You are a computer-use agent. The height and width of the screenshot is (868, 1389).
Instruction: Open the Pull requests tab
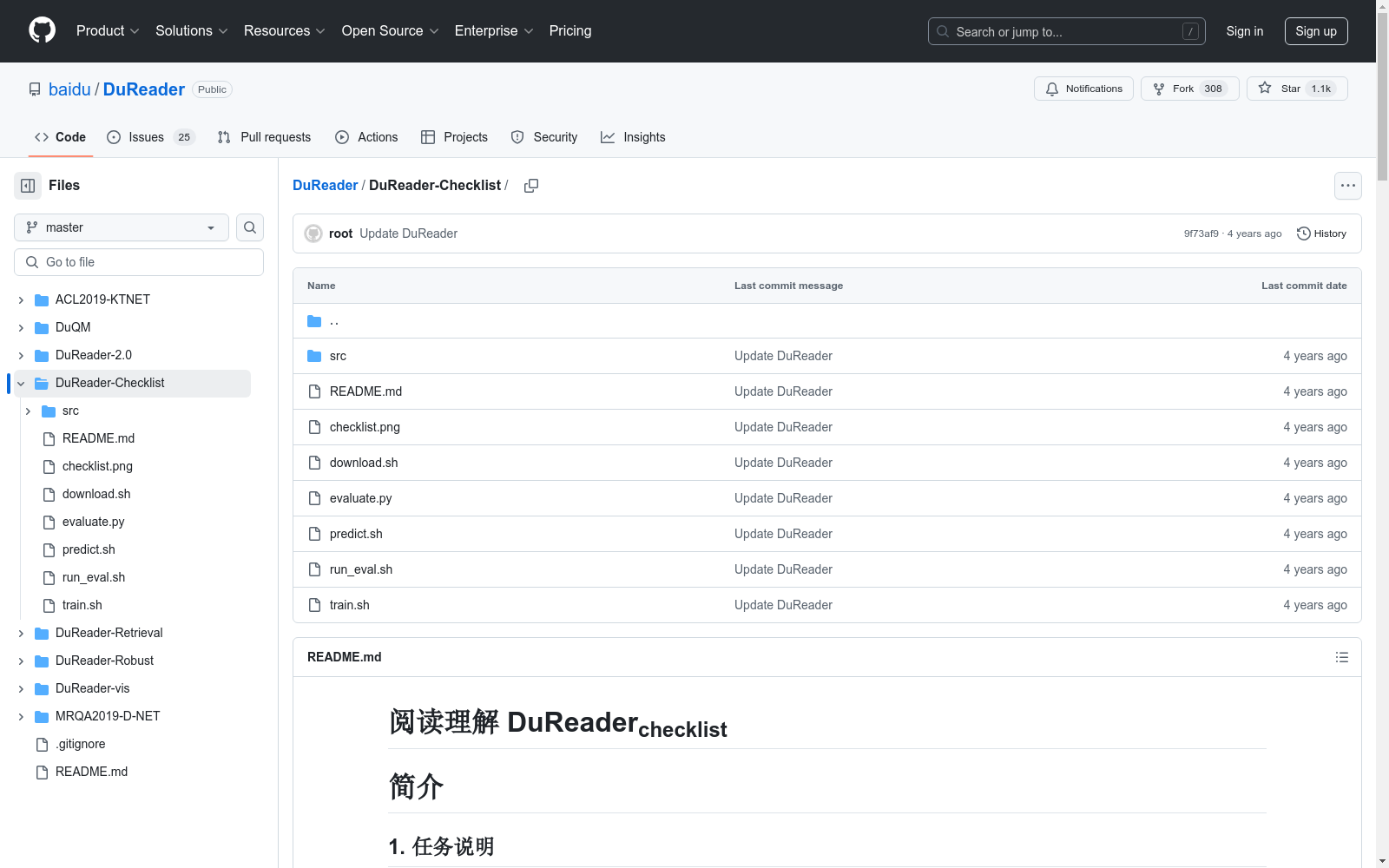pyautogui.click(x=264, y=137)
